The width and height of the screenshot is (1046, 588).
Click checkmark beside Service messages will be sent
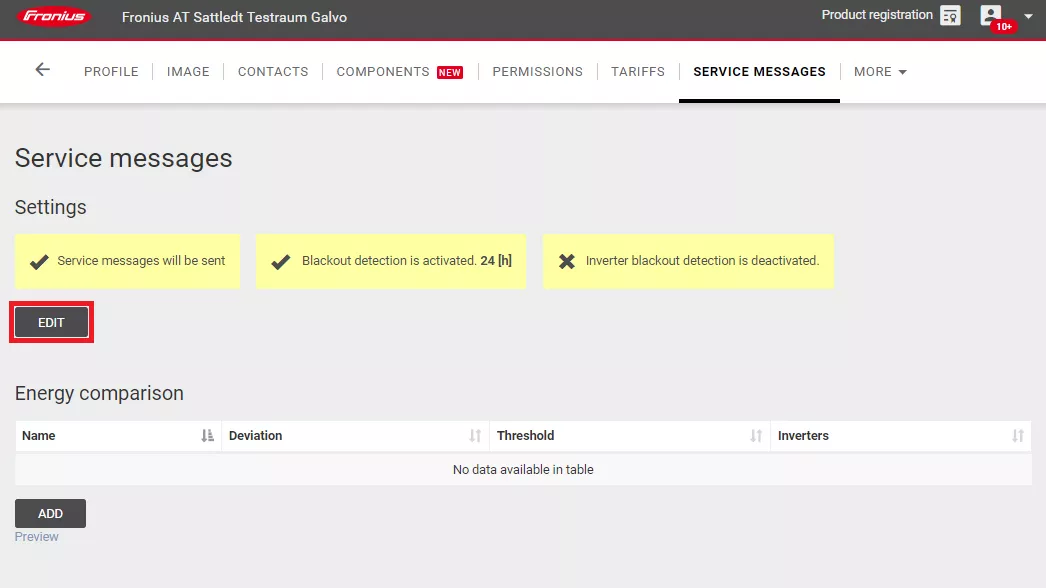[x=39, y=262]
